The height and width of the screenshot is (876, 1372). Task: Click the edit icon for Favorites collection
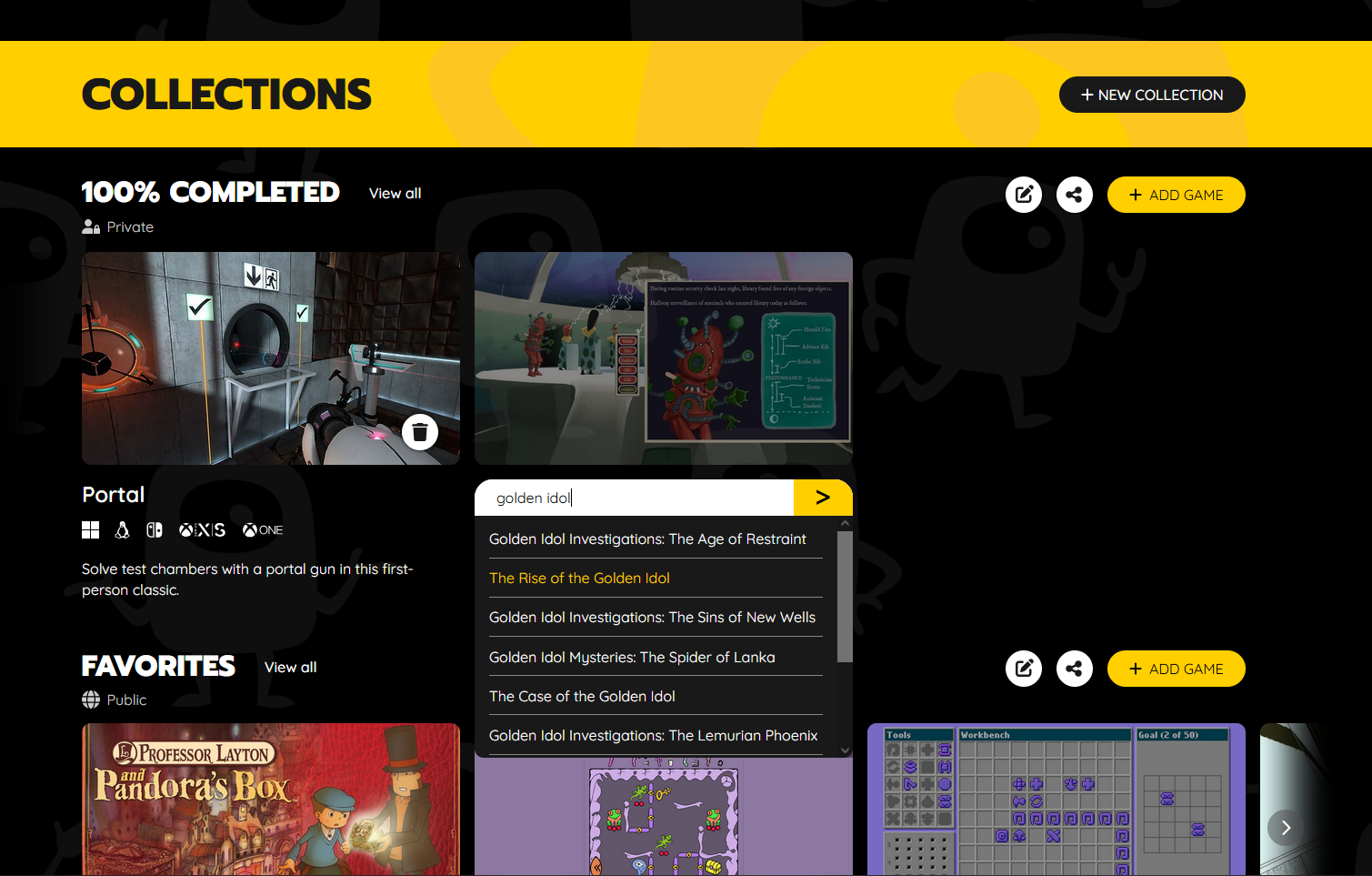tap(1023, 669)
